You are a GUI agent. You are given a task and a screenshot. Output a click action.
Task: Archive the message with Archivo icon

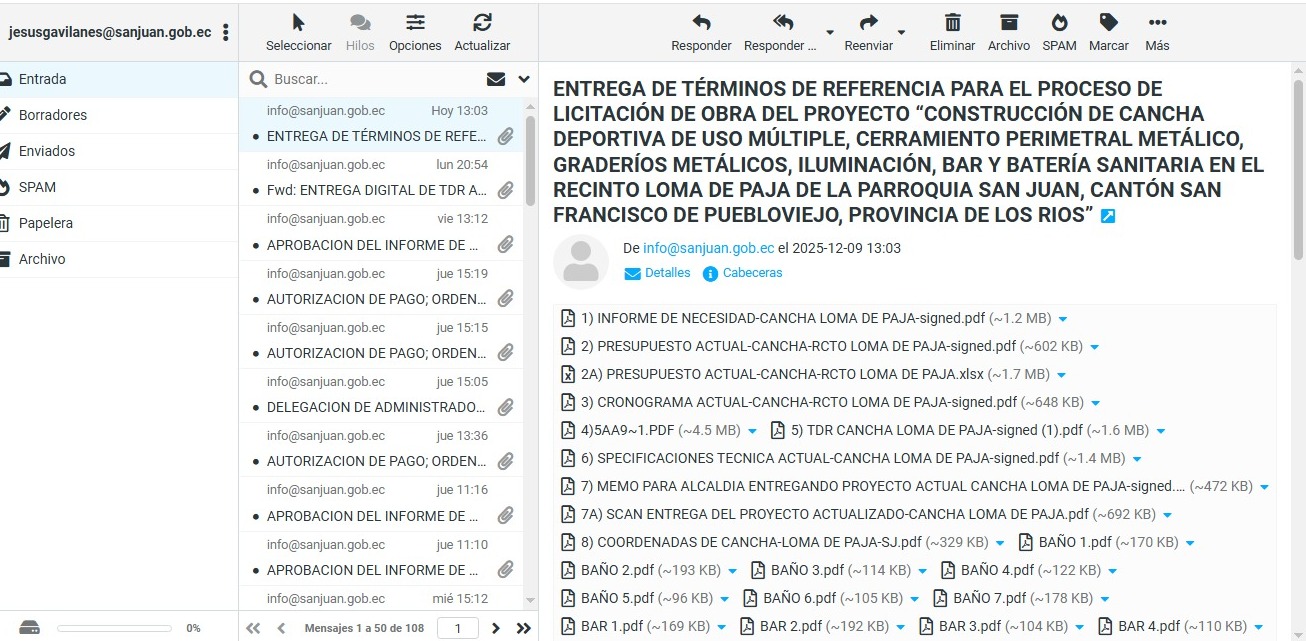(1008, 23)
